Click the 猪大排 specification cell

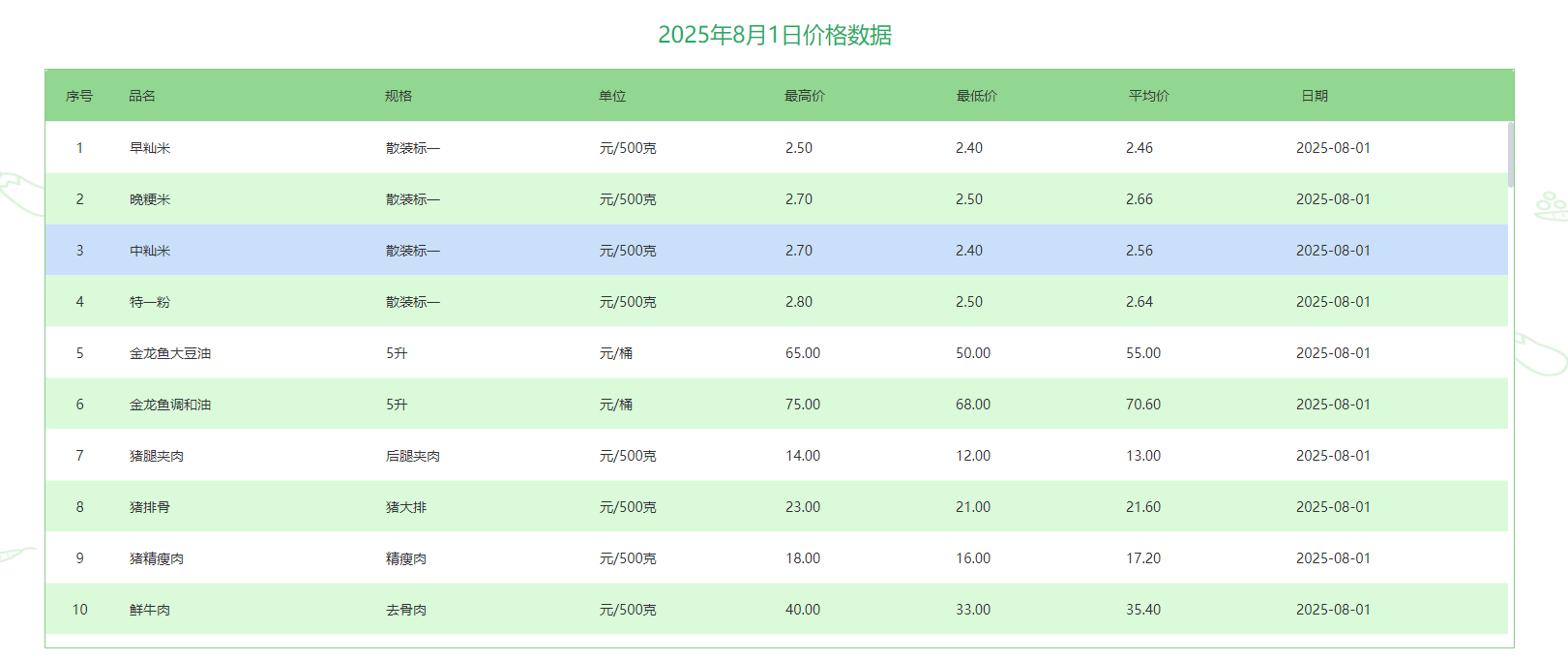tap(406, 507)
